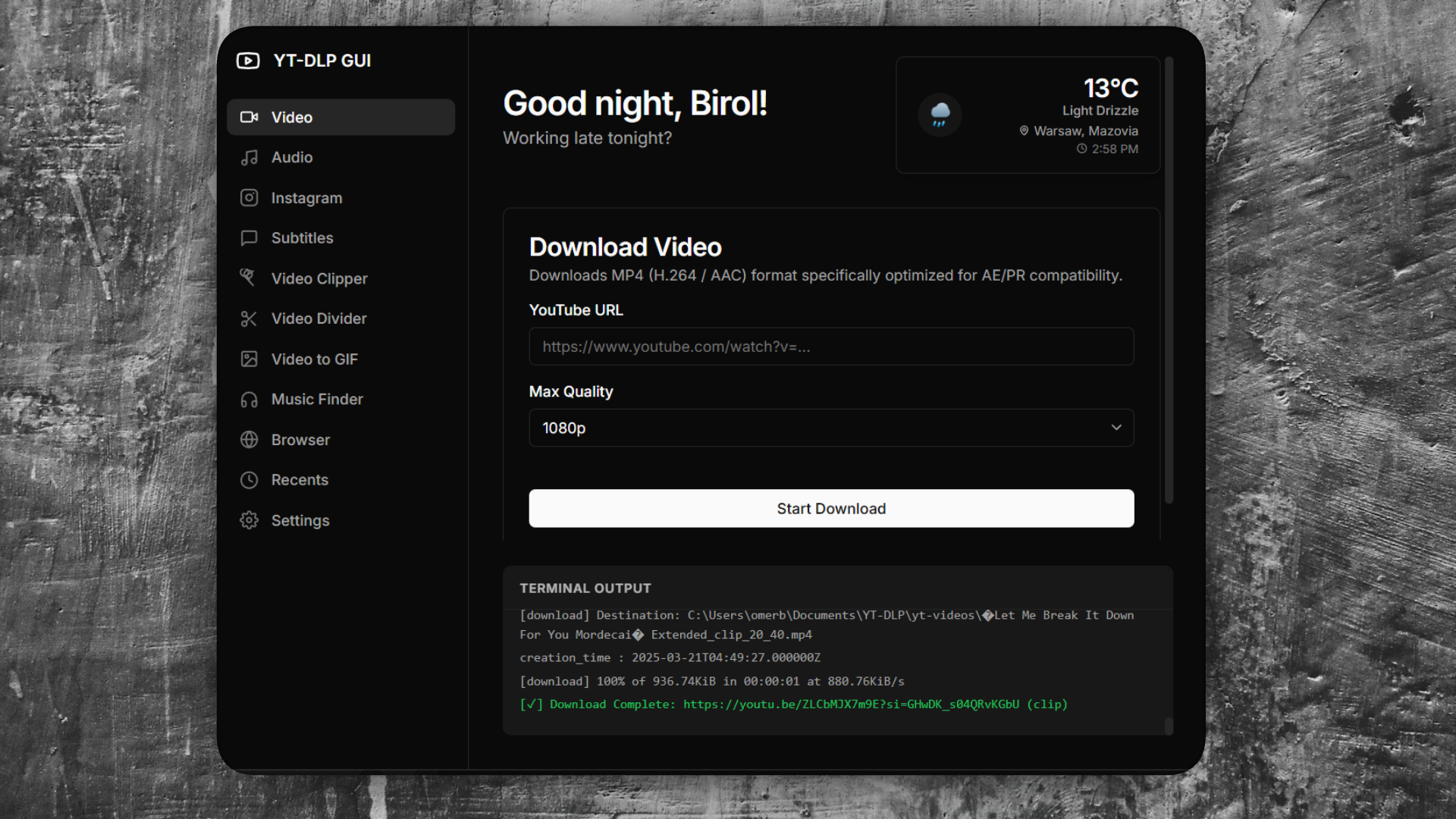This screenshot has height=819, width=1456.
Task: Click the Audio music note icon
Action: (249, 158)
